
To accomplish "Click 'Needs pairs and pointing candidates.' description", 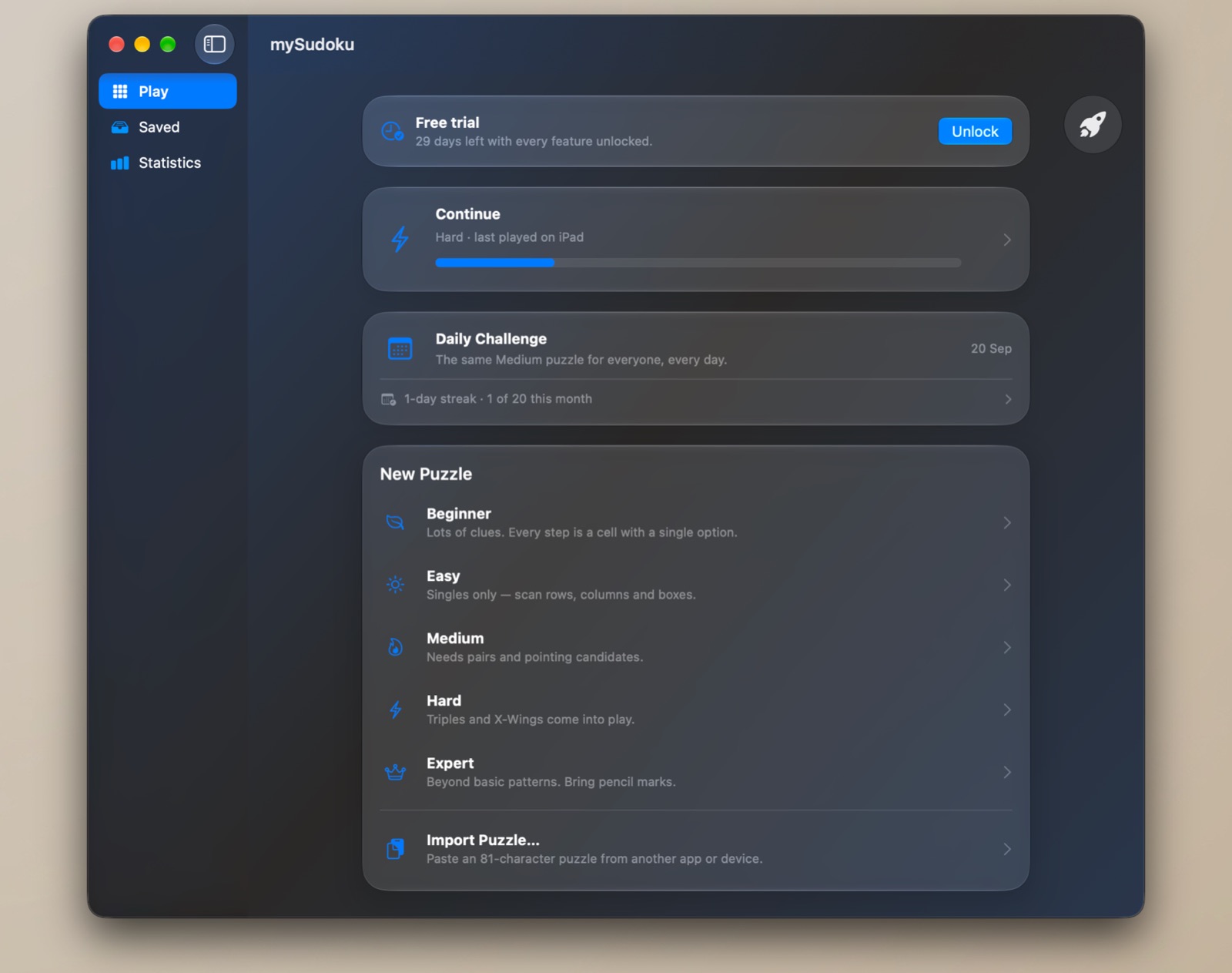I will pyautogui.click(x=534, y=657).
